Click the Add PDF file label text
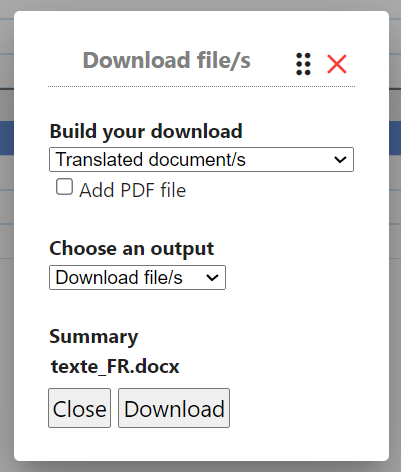The image size is (401, 472). (x=132, y=190)
